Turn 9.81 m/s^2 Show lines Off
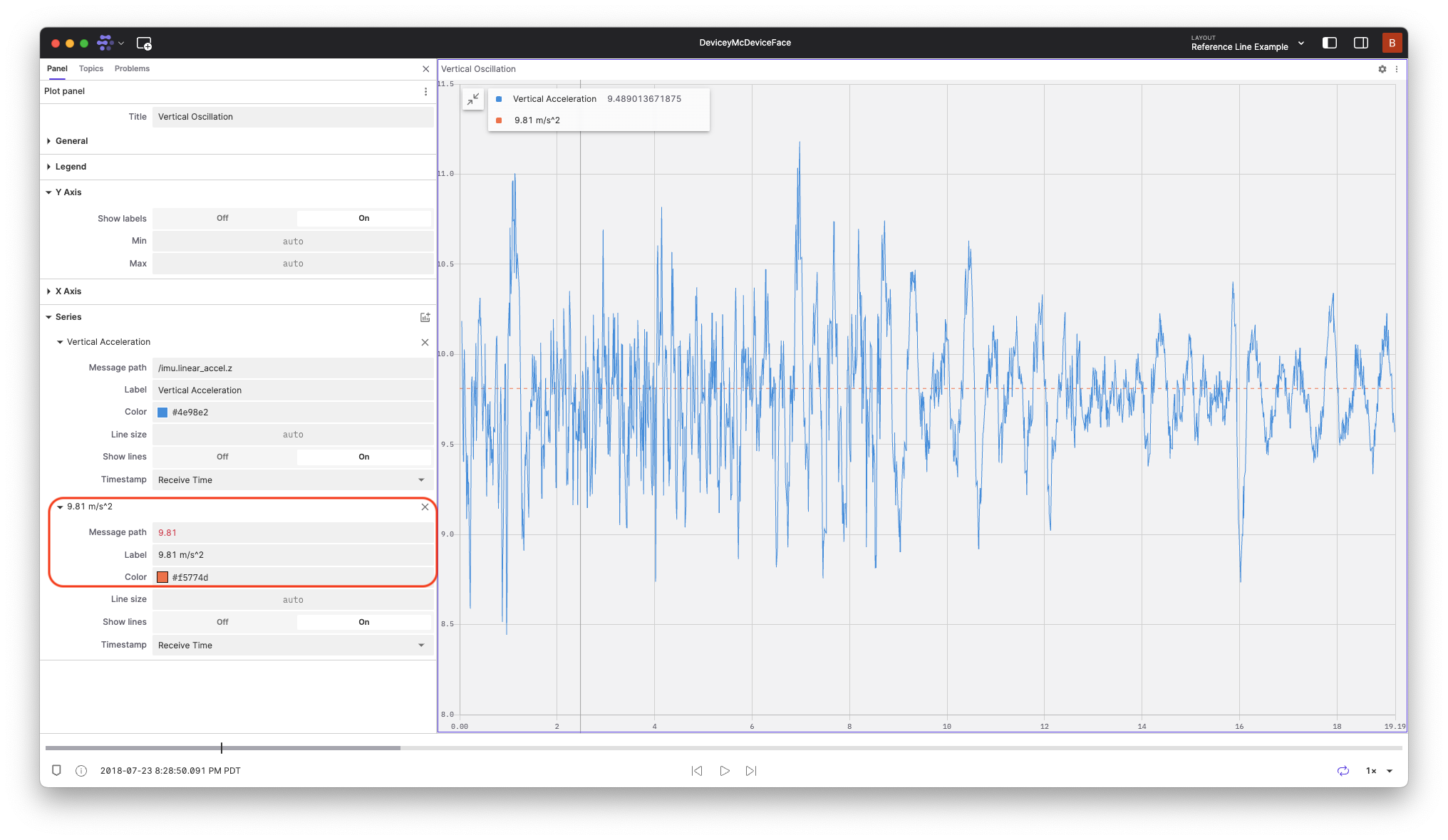Screen dimensions: 1448x840 pos(223,622)
